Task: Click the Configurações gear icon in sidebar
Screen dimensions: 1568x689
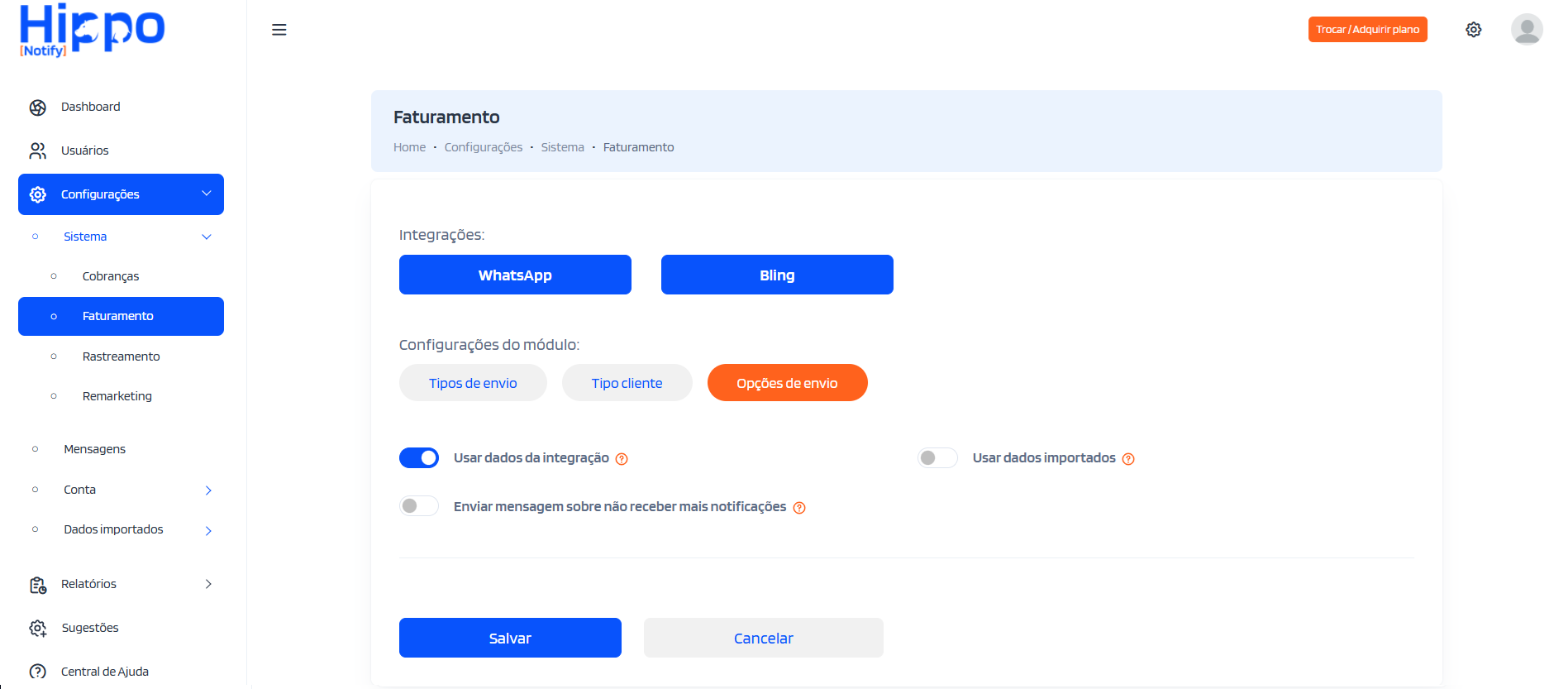Action: click(x=38, y=194)
